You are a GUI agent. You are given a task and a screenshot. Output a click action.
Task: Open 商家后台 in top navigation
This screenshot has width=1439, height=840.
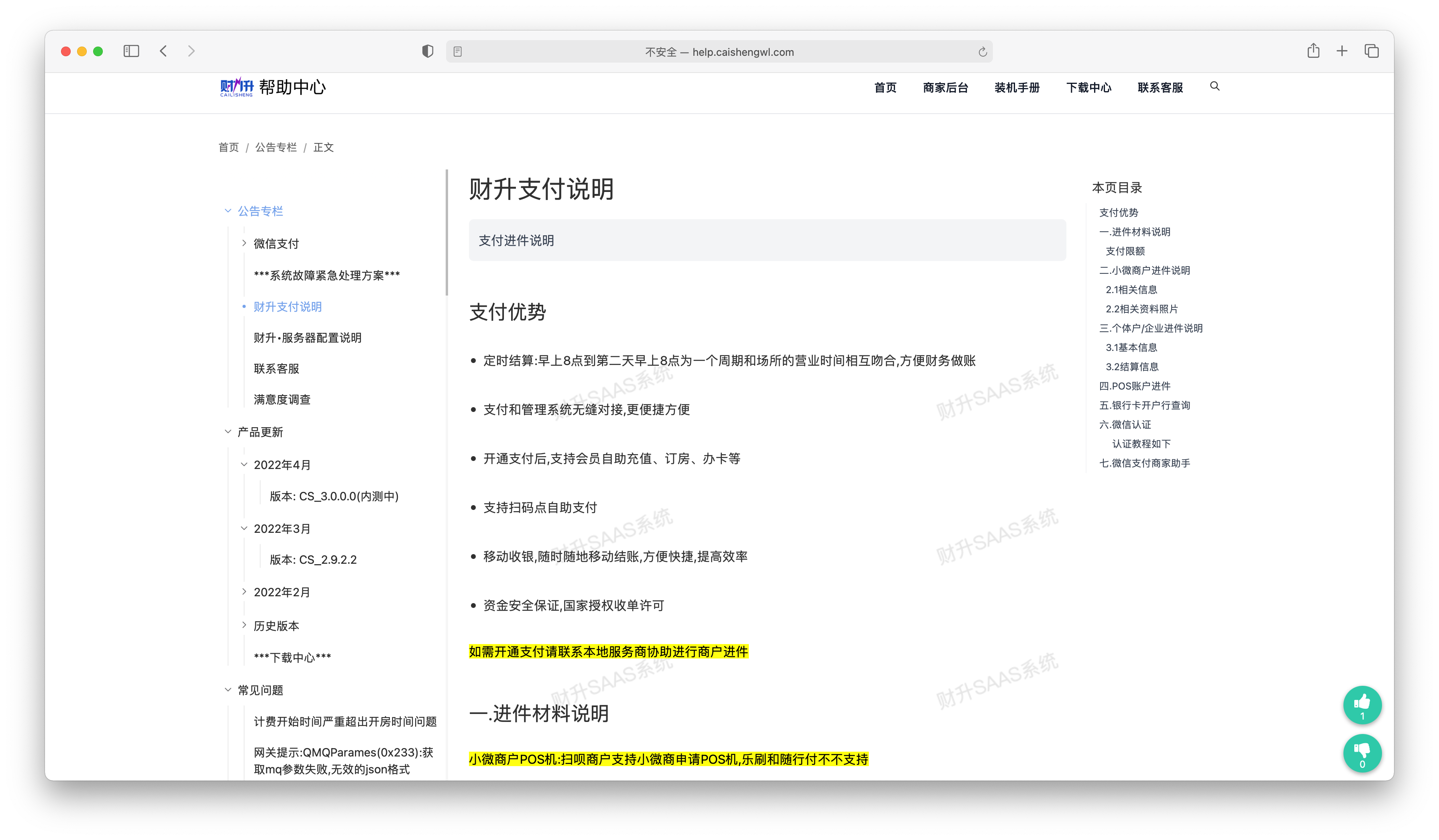tap(946, 88)
